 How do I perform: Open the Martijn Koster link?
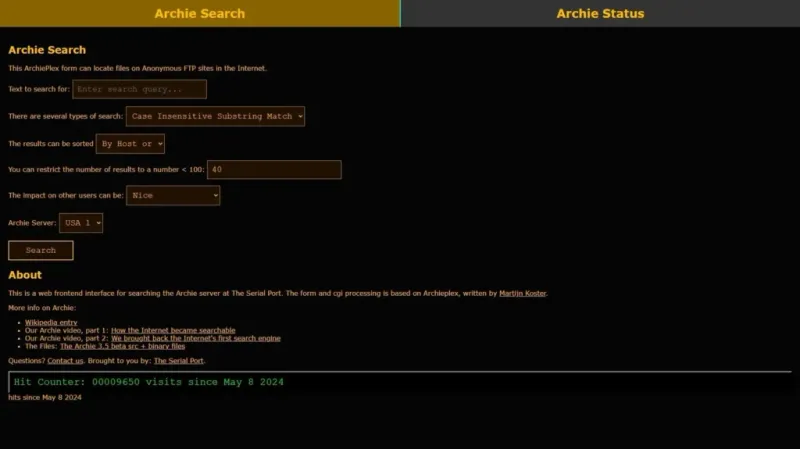point(522,293)
